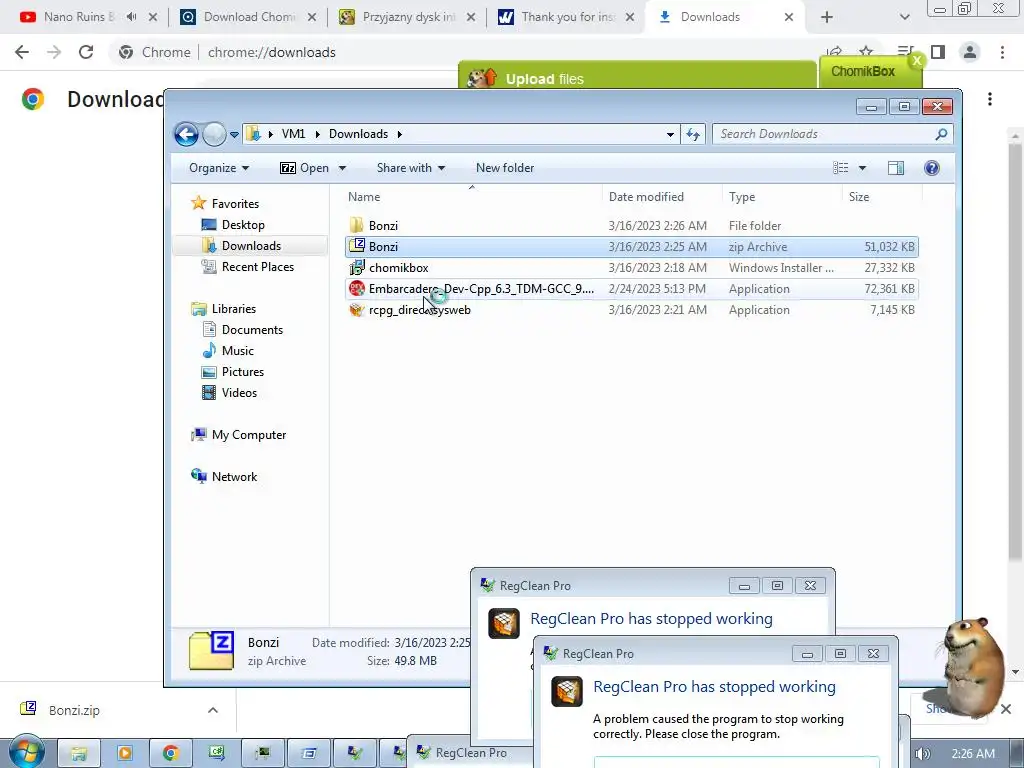1024x768 pixels.
Task: Open the Organize menu
Action: tap(219, 168)
